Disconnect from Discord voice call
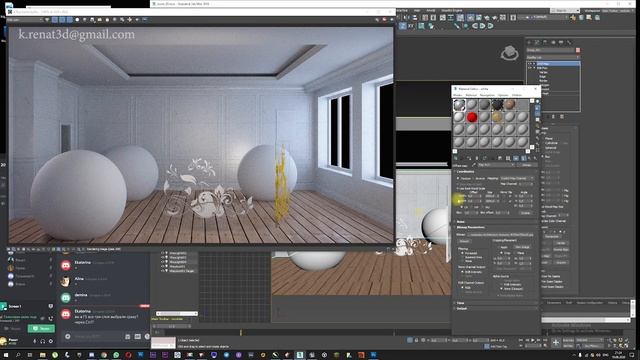 pos(51,318)
